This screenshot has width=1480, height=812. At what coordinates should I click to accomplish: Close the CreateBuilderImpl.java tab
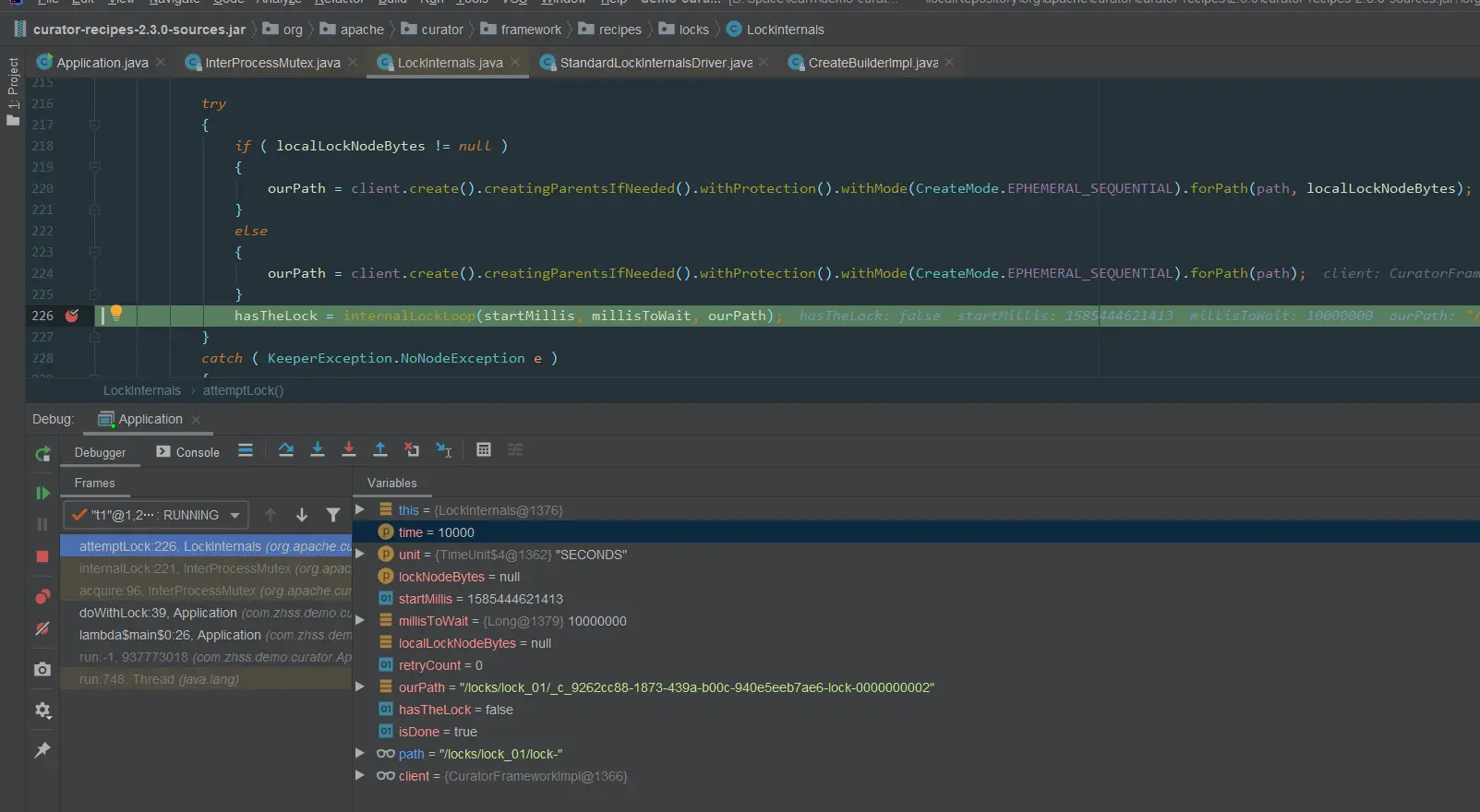pos(949,63)
